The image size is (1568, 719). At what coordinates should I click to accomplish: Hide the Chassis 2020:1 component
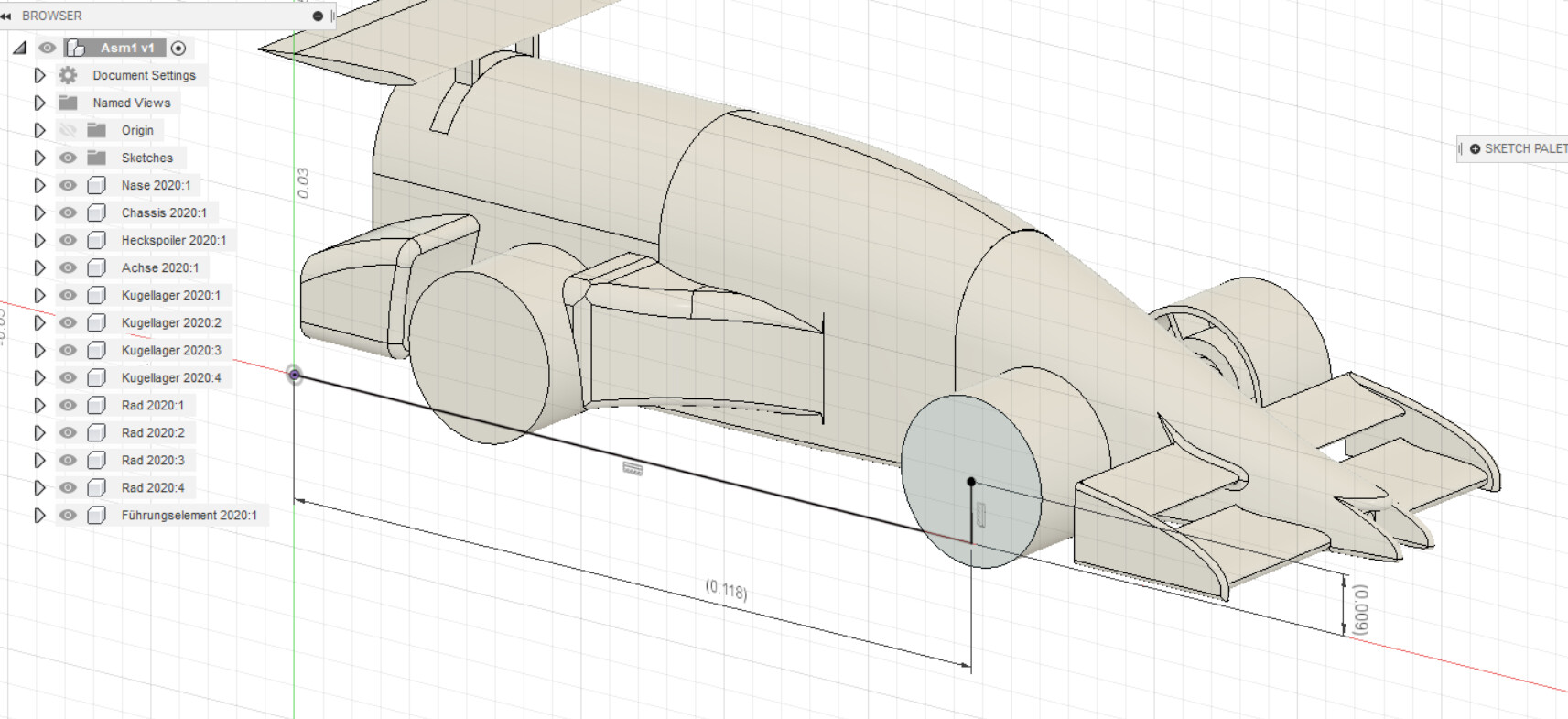(68, 212)
